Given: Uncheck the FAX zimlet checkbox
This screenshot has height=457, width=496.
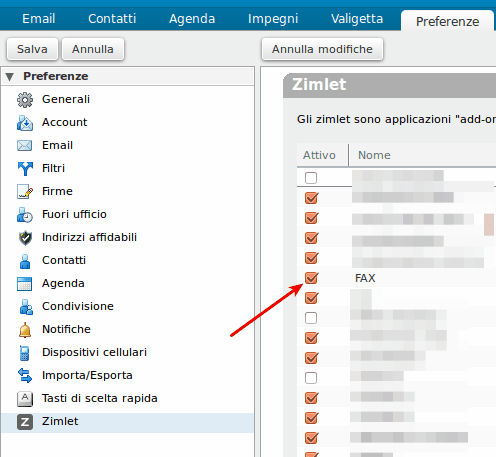Looking at the screenshot, I should click(311, 278).
